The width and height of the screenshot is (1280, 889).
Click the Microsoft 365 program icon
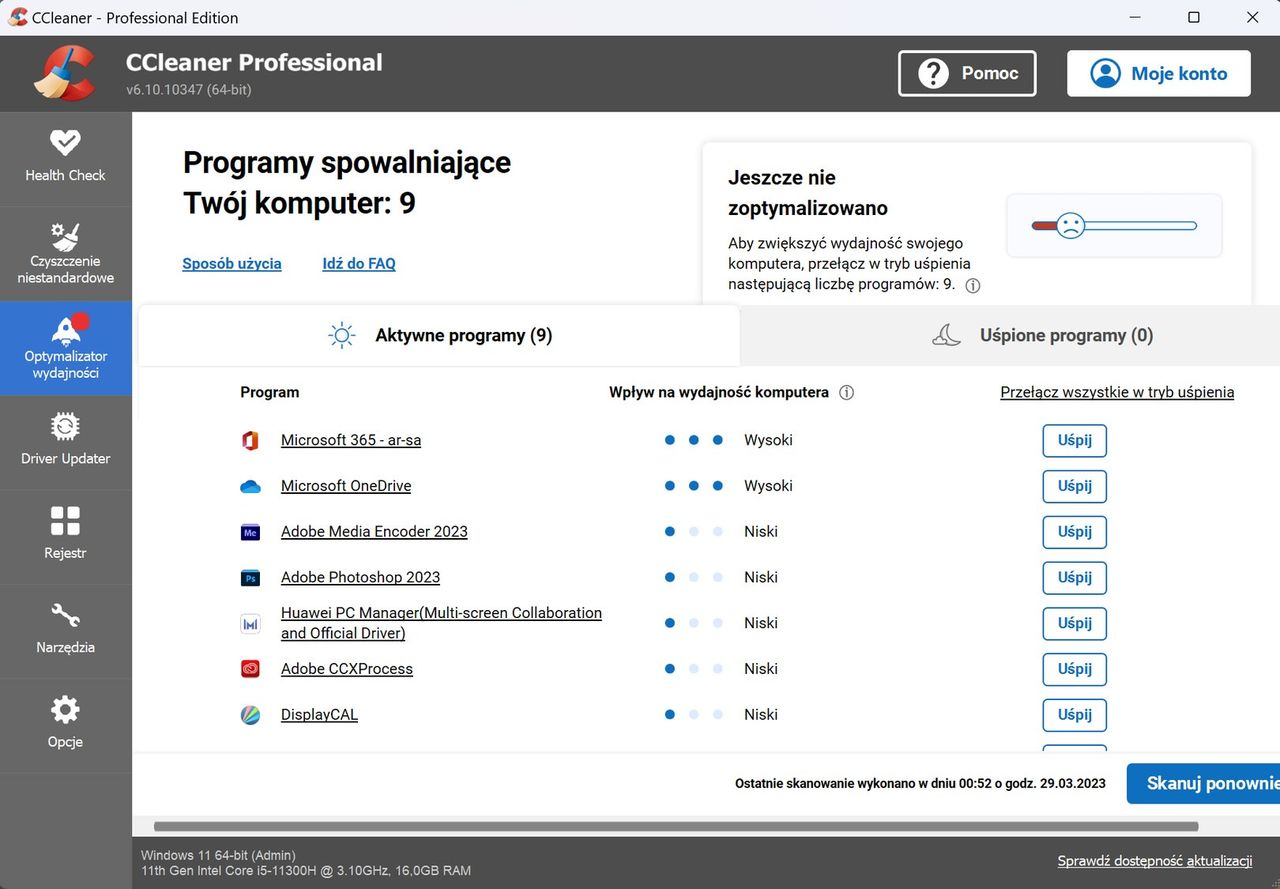pyautogui.click(x=250, y=440)
